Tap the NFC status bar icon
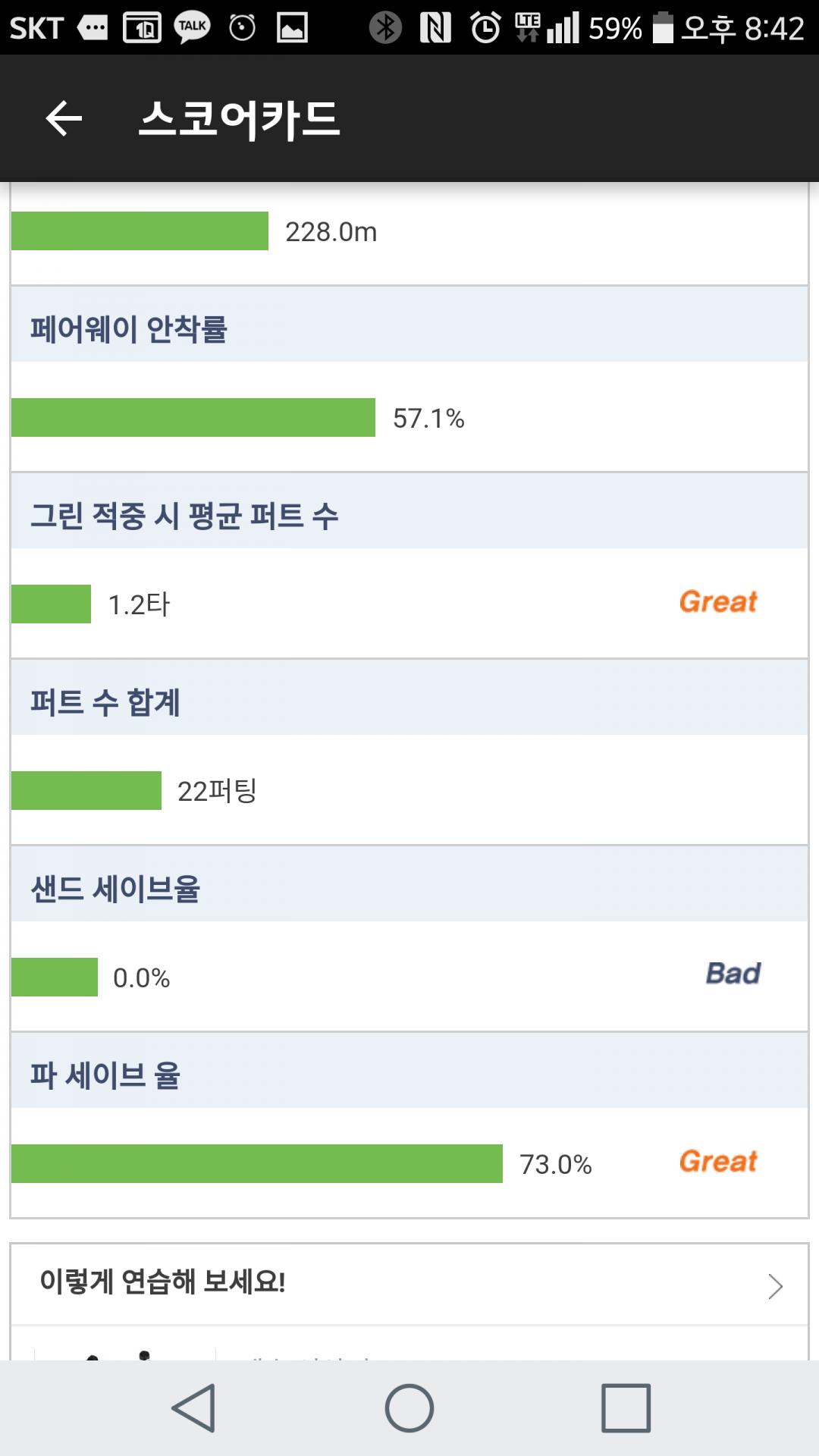 (435, 28)
